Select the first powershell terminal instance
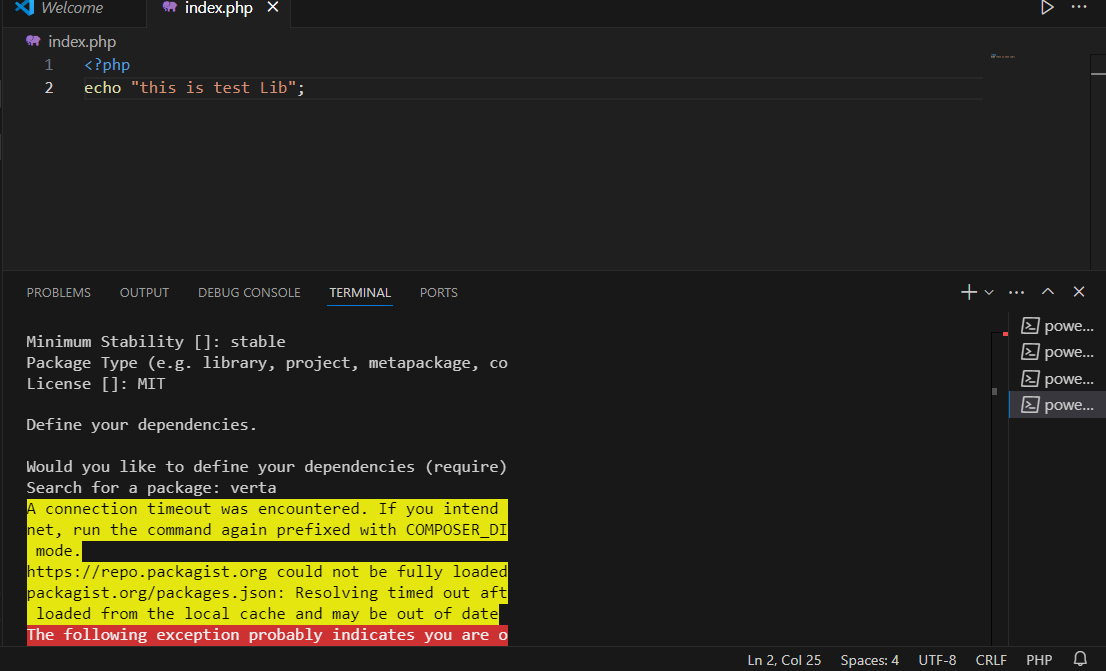Image resolution: width=1106 pixels, height=671 pixels. 1057,326
